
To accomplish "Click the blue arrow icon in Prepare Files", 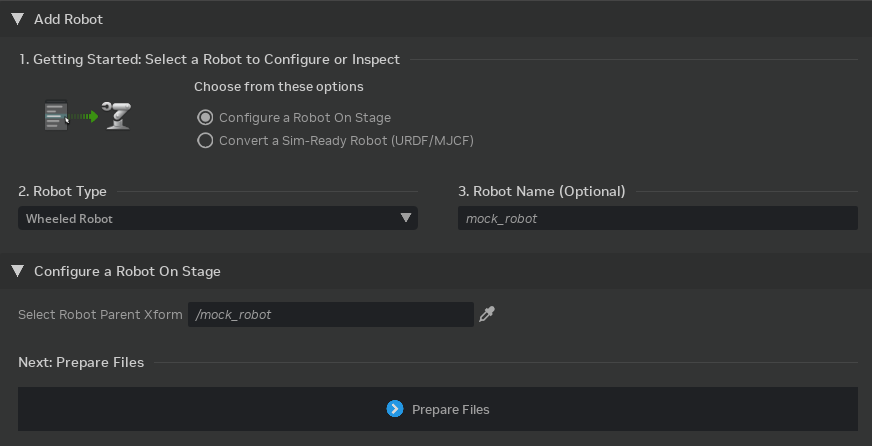I will 395,409.
